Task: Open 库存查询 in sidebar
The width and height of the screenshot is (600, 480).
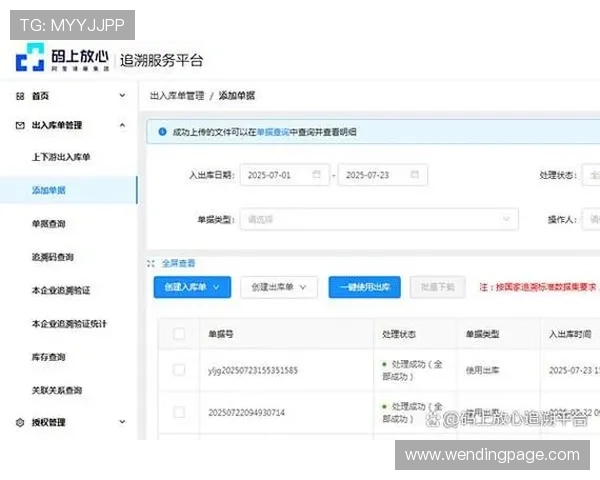Action: click(49, 357)
